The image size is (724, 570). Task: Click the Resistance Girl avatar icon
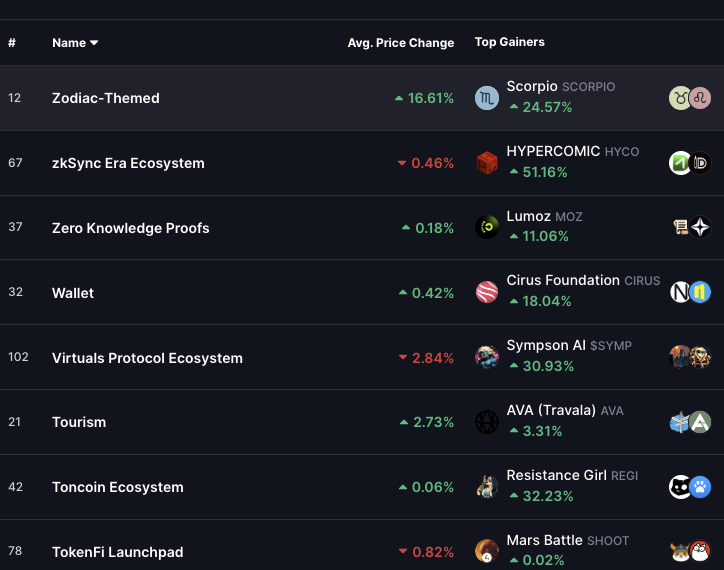487,487
